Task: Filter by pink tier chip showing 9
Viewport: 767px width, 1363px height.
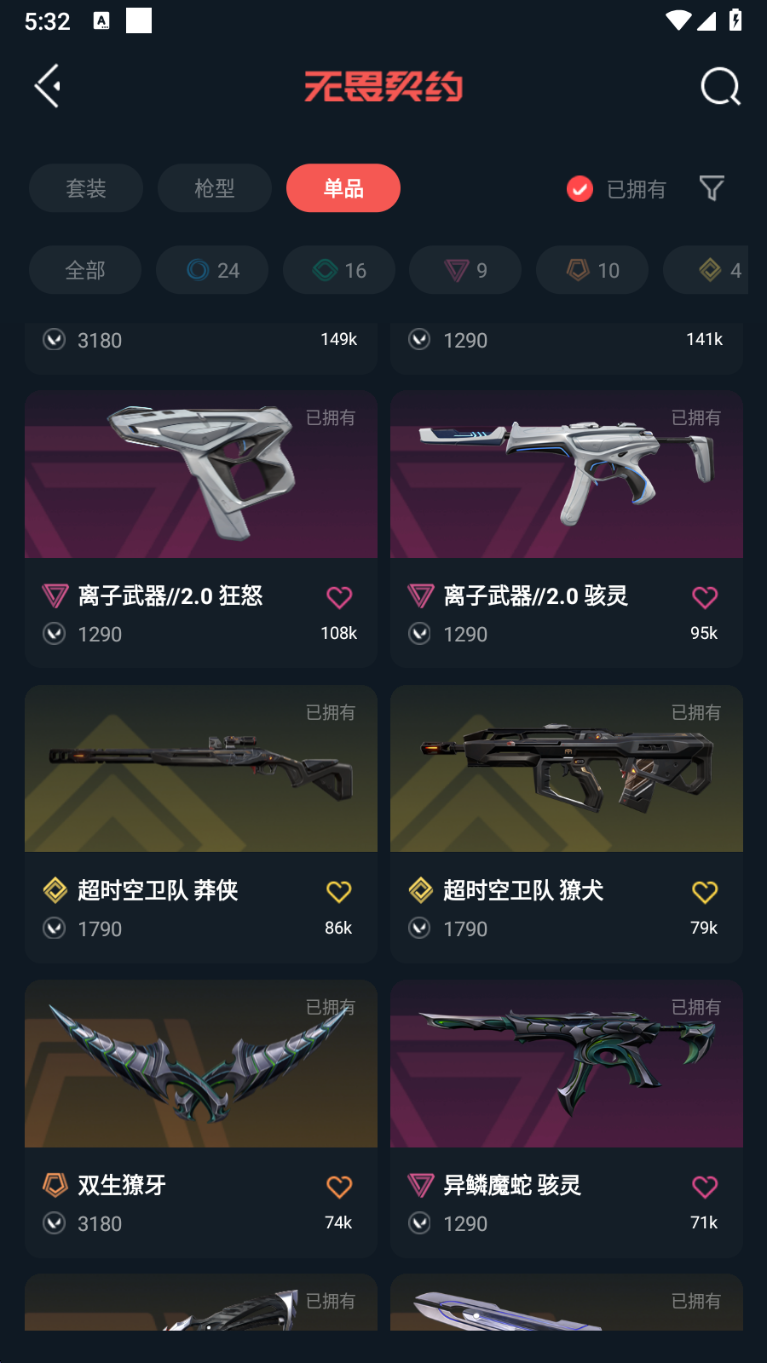Action: (465, 270)
